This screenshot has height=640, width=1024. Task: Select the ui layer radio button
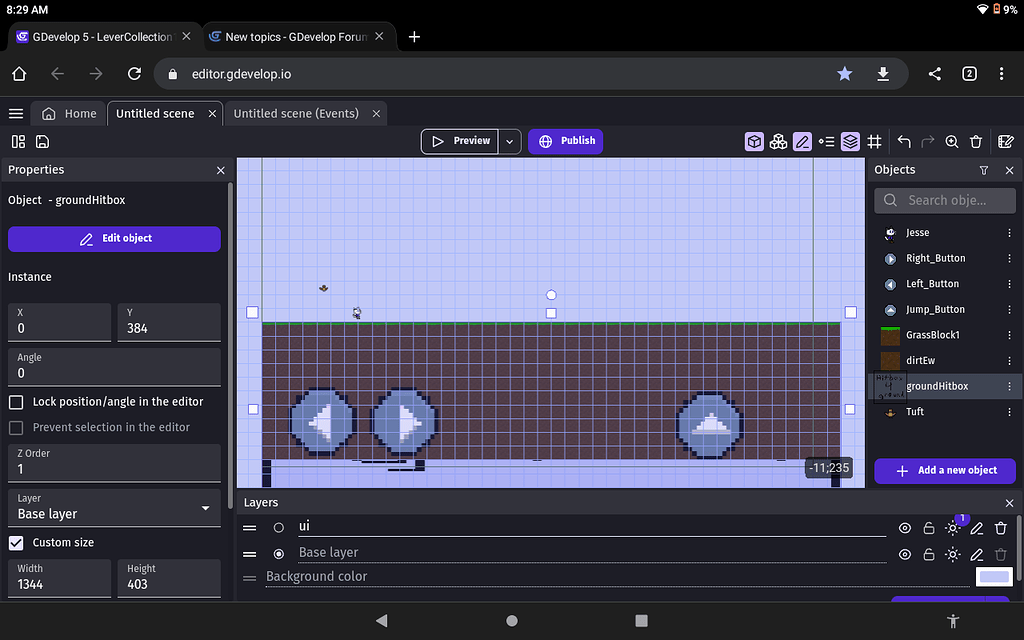click(279, 527)
